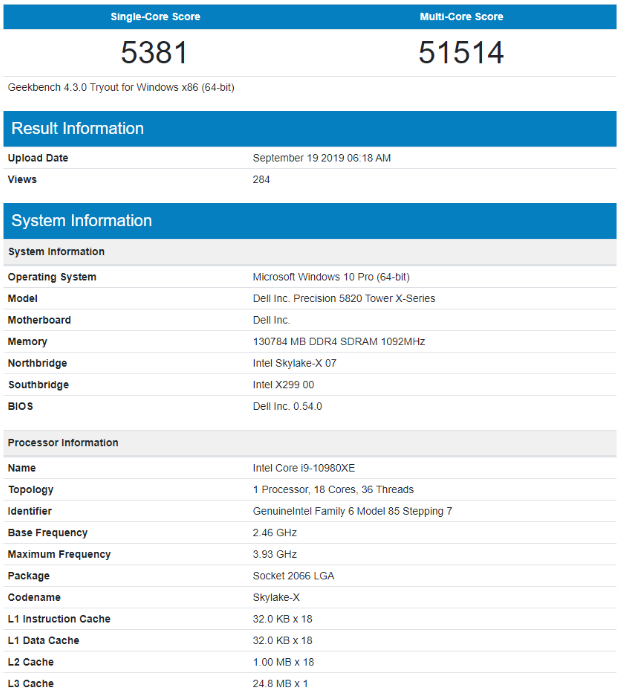Screen dimensions: 622x694
Task: Click 1 Processor, 18 Cores, 36 Threads
Action: (333, 490)
